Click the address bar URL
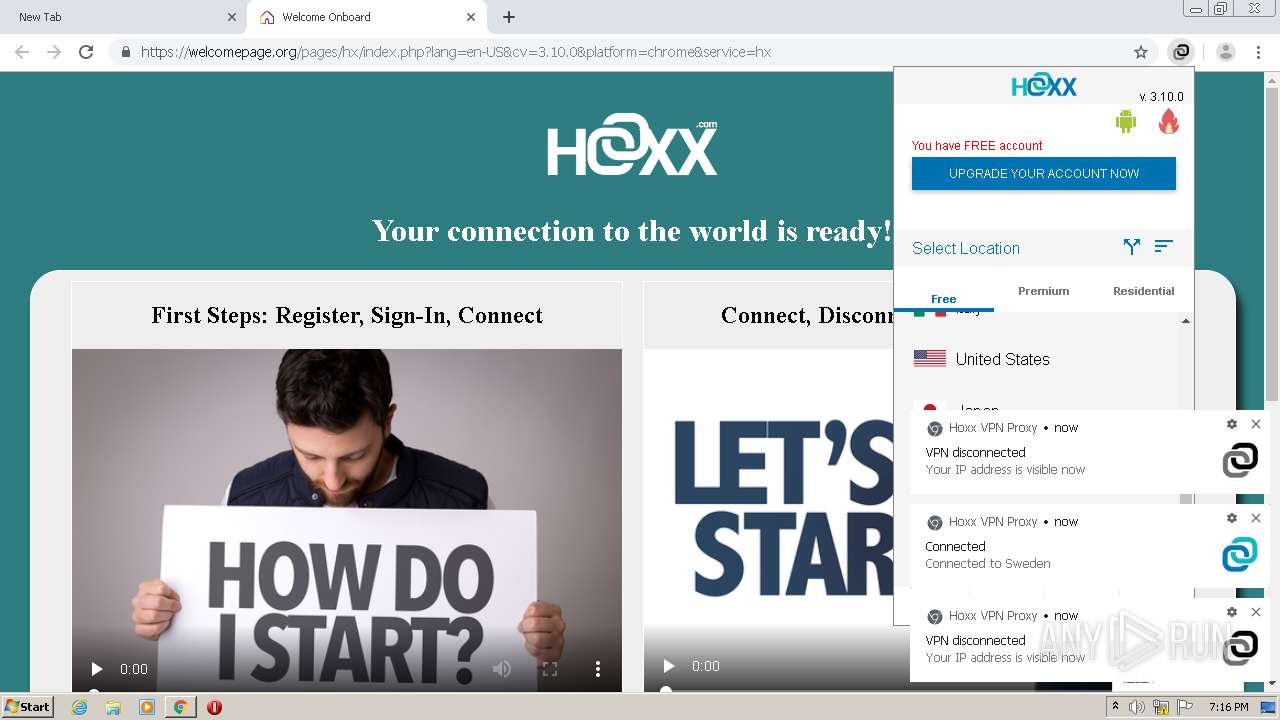The width and height of the screenshot is (1280, 720). pyautogui.click(x=456, y=52)
